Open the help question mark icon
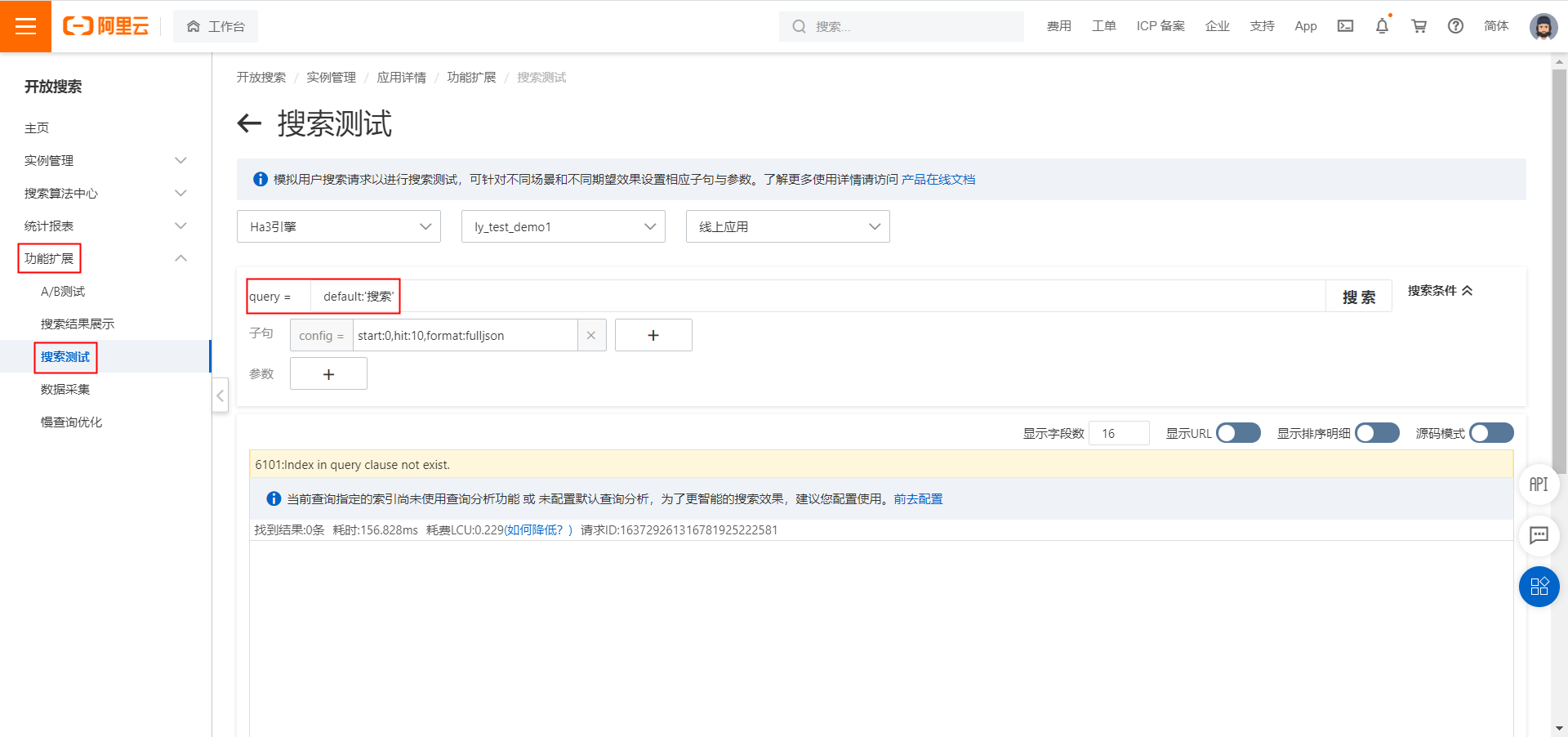 coord(1455,26)
